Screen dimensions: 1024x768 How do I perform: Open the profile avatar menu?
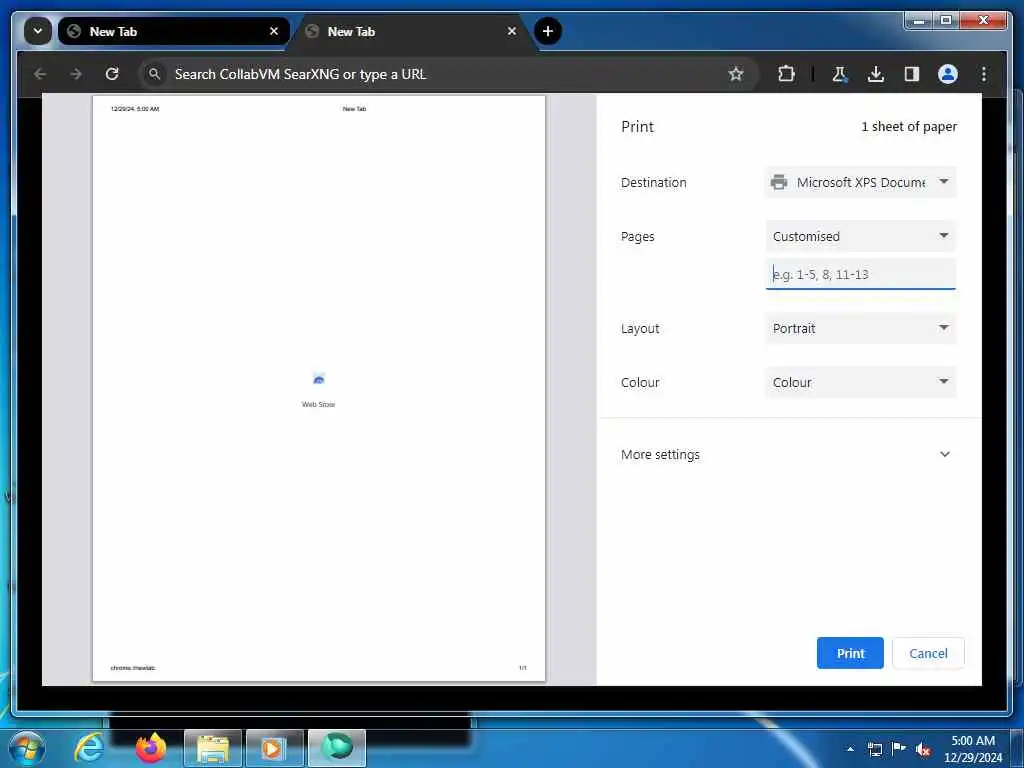948,74
